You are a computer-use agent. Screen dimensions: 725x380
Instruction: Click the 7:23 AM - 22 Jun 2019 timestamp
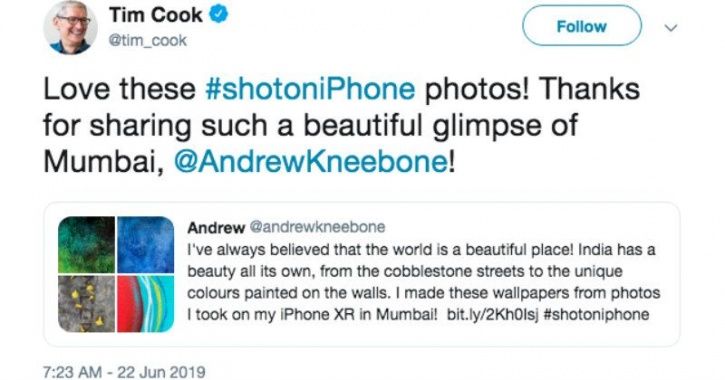(x=124, y=372)
